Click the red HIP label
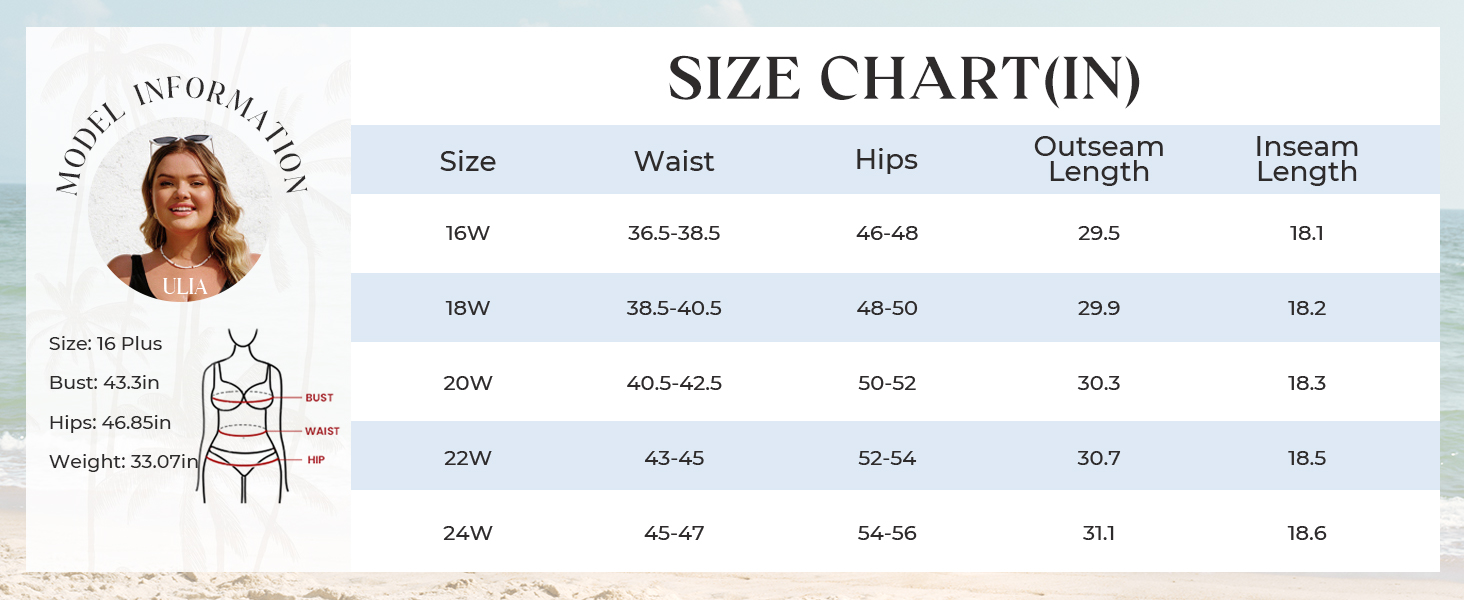 [316, 460]
